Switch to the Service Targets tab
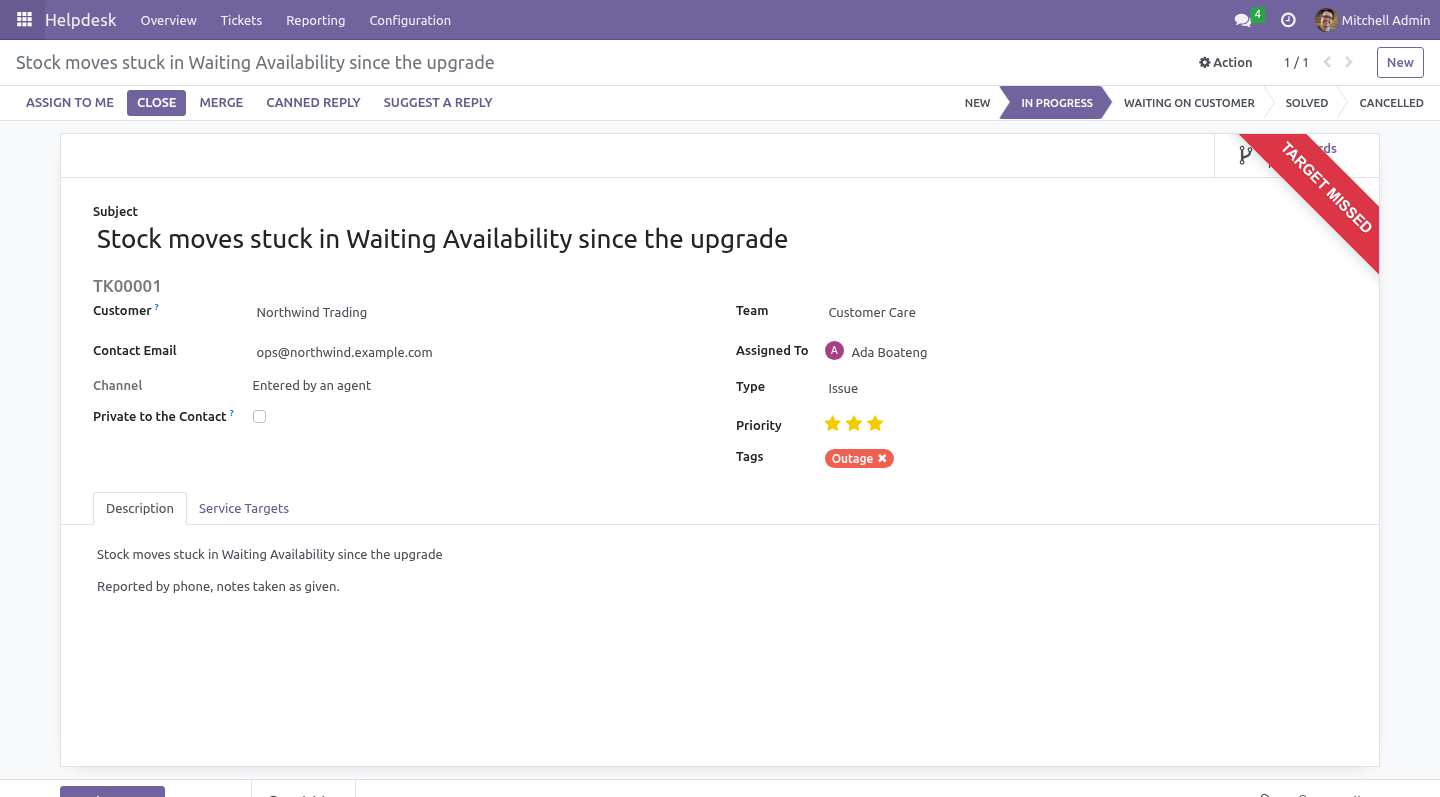Image resolution: width=1440 pixels, height=797 pixels. coord(244,508)
